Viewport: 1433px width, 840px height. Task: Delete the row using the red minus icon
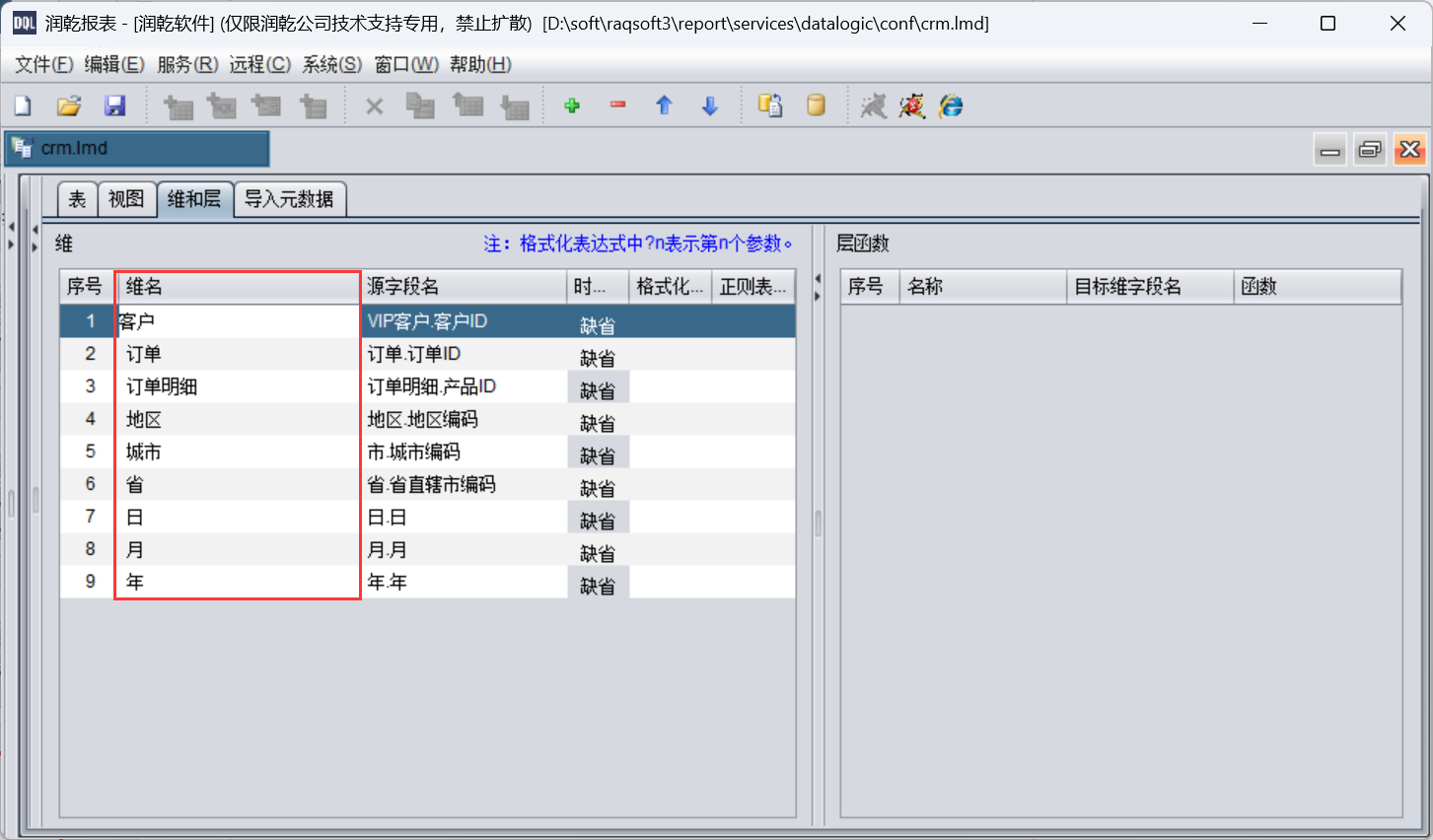pyautogui.click(x=617, y=105)
